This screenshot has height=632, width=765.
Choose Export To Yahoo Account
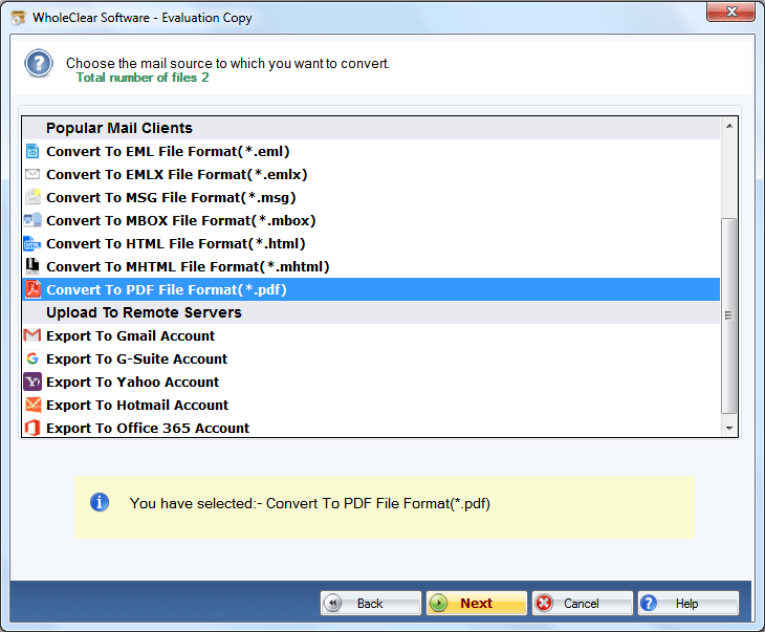coord(371,382)
